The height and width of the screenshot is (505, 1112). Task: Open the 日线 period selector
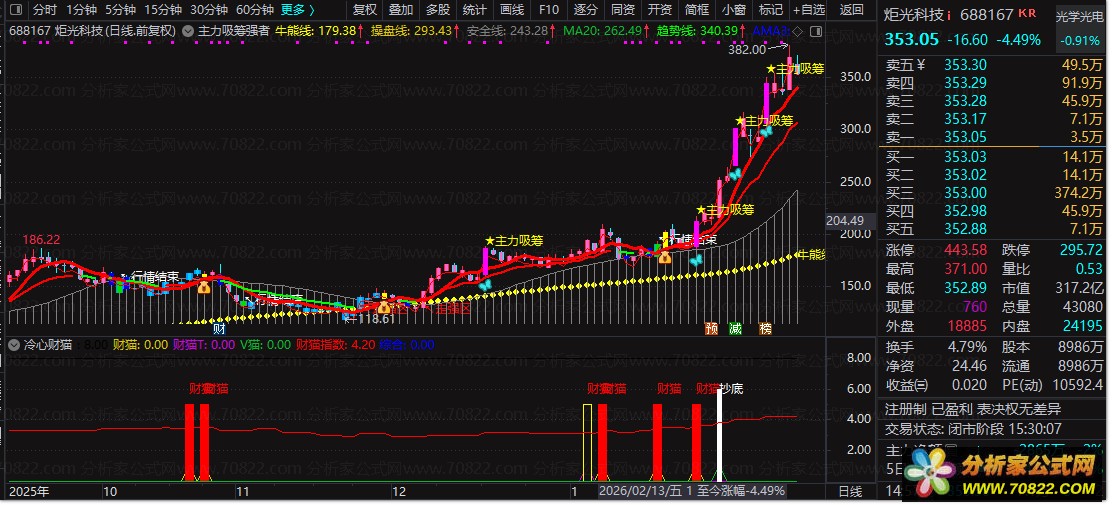(x=850, y=491)
